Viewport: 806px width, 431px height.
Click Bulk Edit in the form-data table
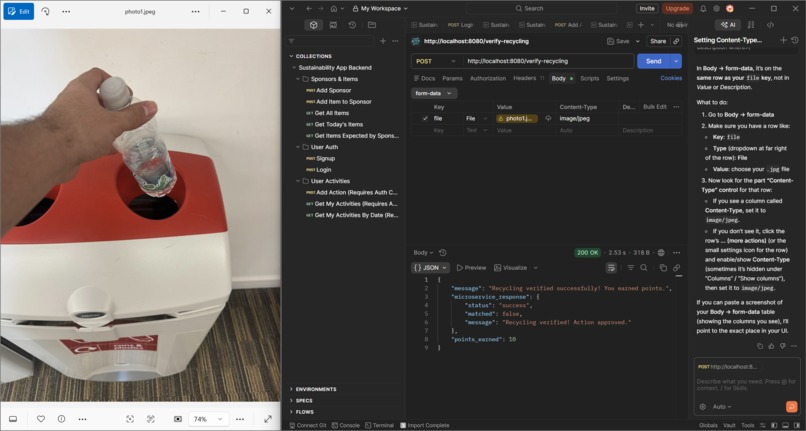[x=654, y=106]
